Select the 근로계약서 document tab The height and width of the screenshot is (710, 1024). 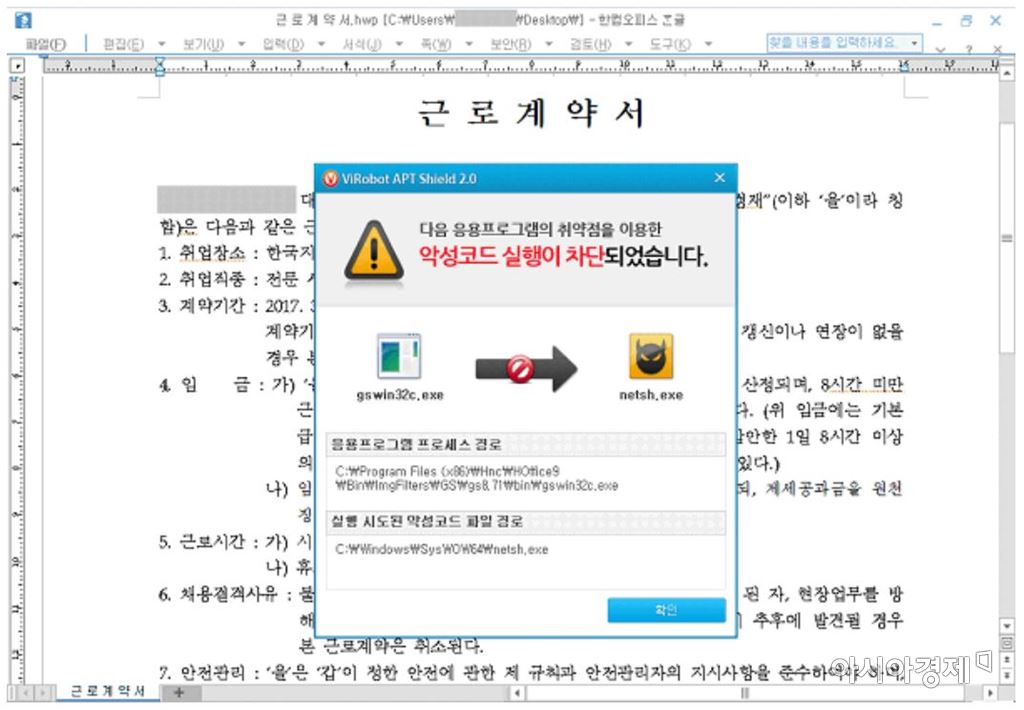pyautogui.click(x=107, y=692)
